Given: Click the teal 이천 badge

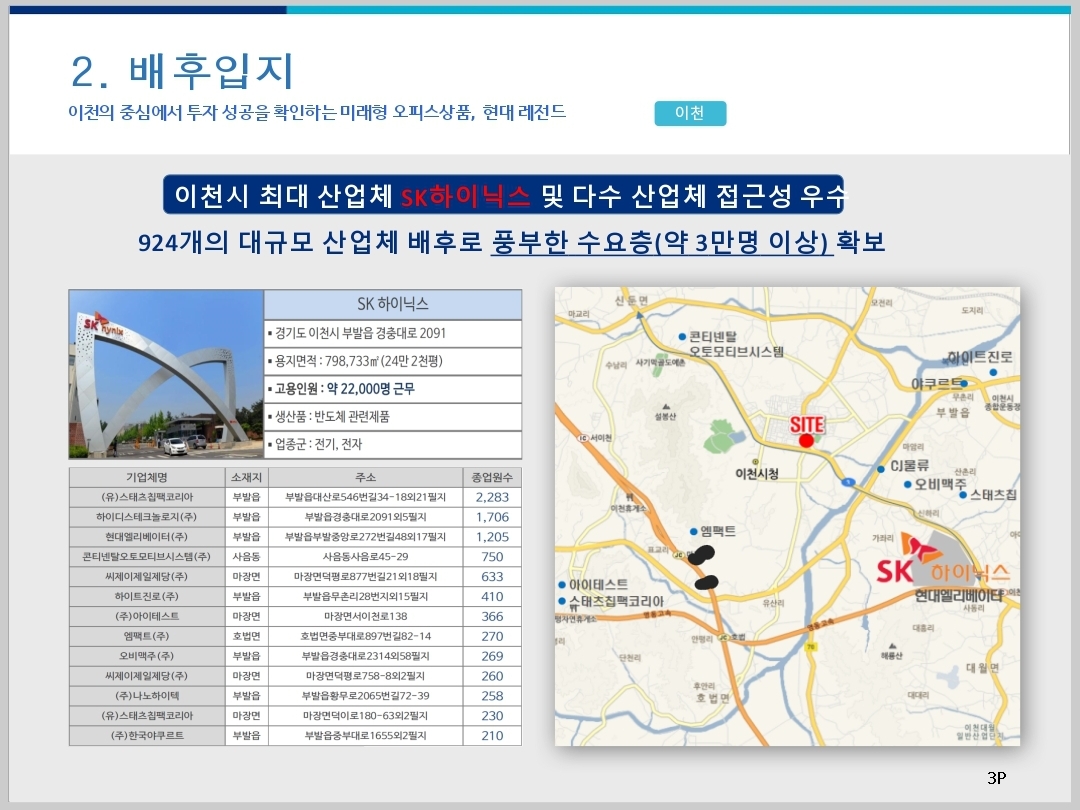Looking at the screenshot, I should click(x=690, y=113).
